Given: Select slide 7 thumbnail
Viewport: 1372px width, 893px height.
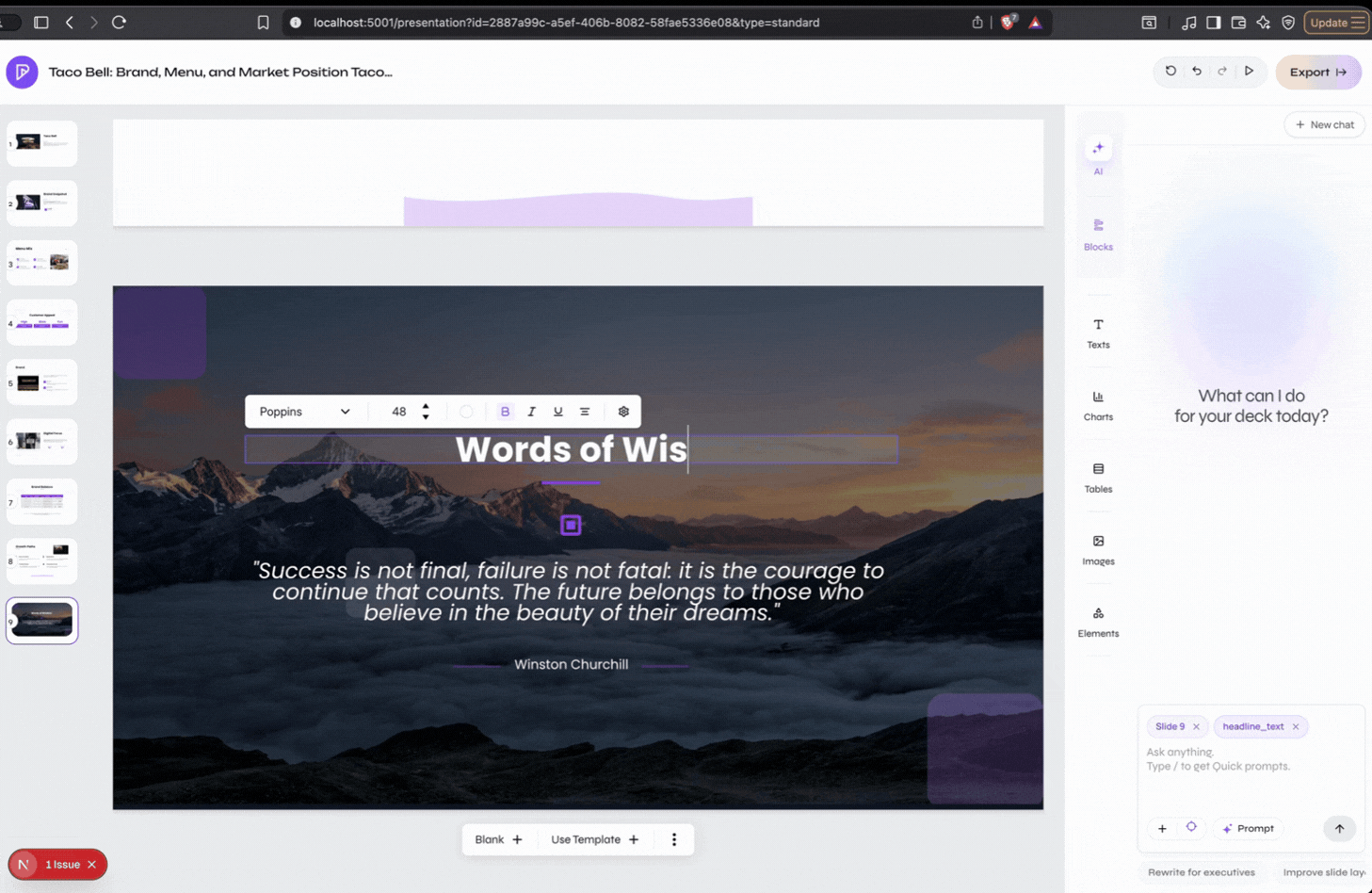Looking at the screenshot, I should (x=42, y=501).
